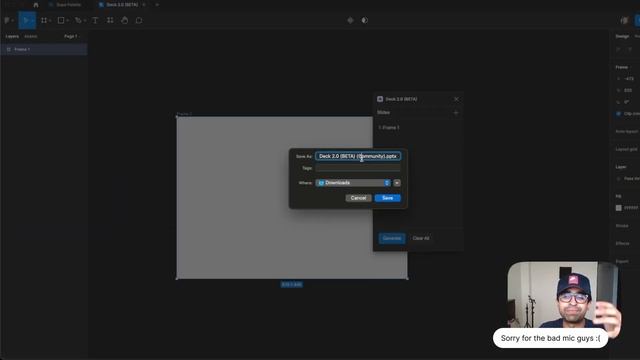Select the Move tool
The height and width of the screenshot is (360, 640).
pyautogui.click(x=25, y=20)
